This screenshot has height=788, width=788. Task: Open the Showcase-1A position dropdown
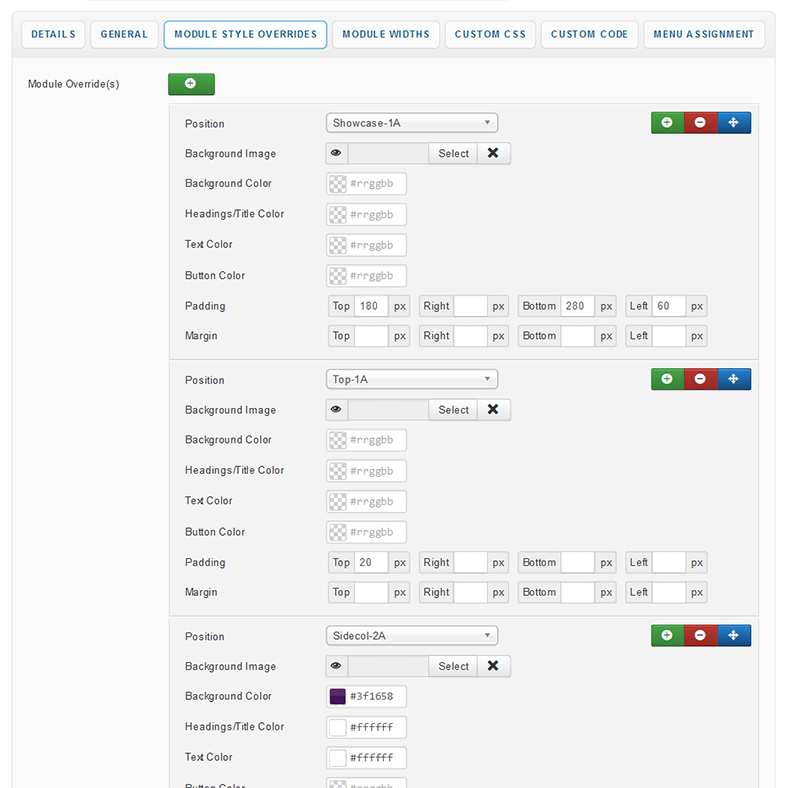pos(411,123)
